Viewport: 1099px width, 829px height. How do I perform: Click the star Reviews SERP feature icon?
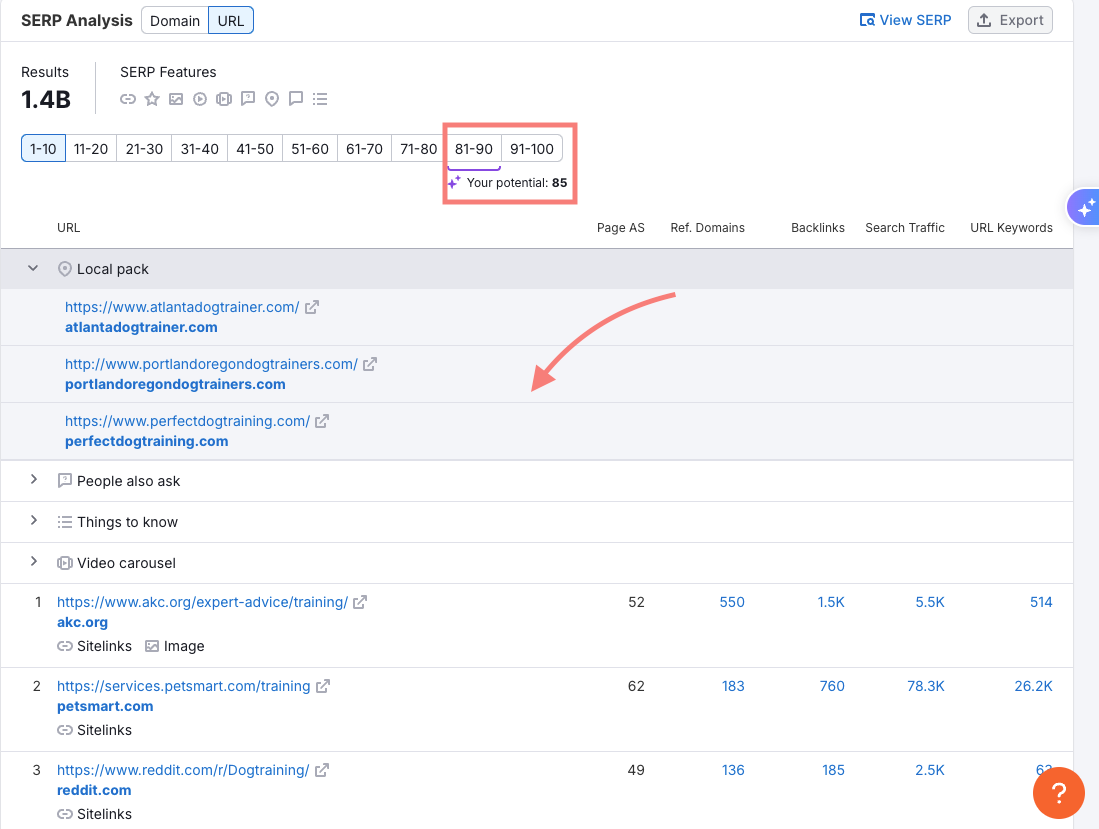click(152, 98)
